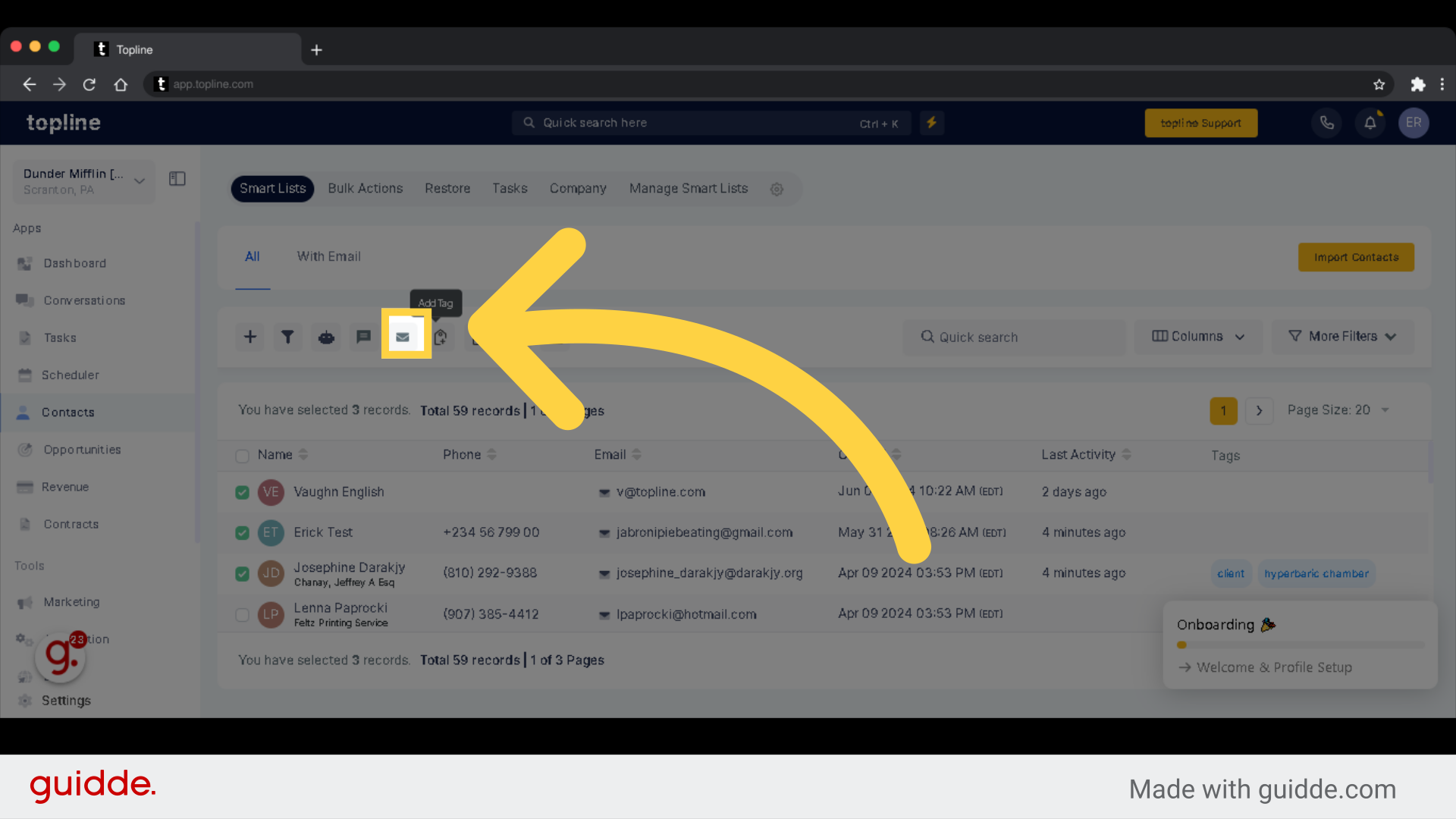
Task: Click the Manage Smart Lists button
Action: click(x=688, y=188)
